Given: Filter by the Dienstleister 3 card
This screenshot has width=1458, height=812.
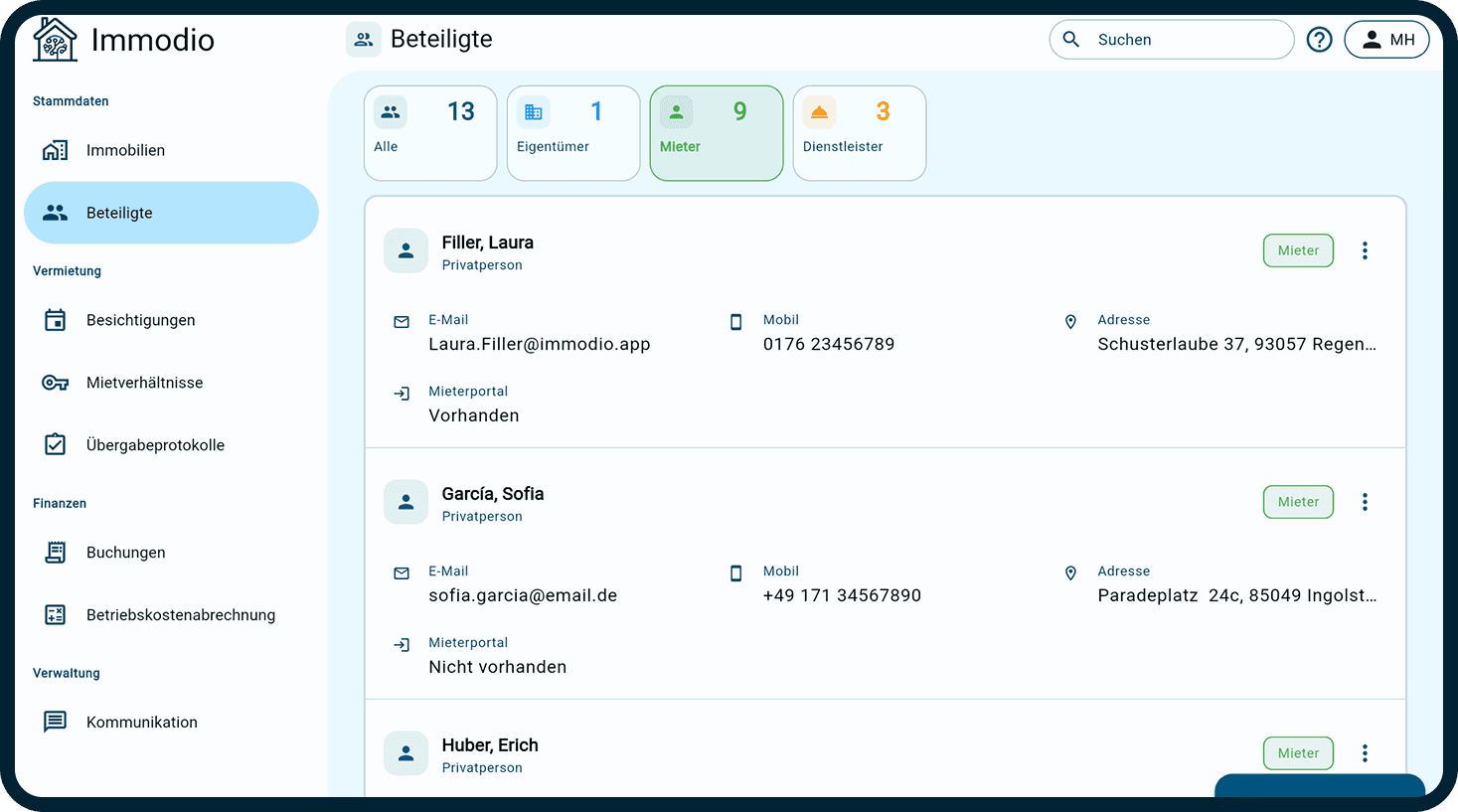Looking at the screenshot, I should click(860, 133).
